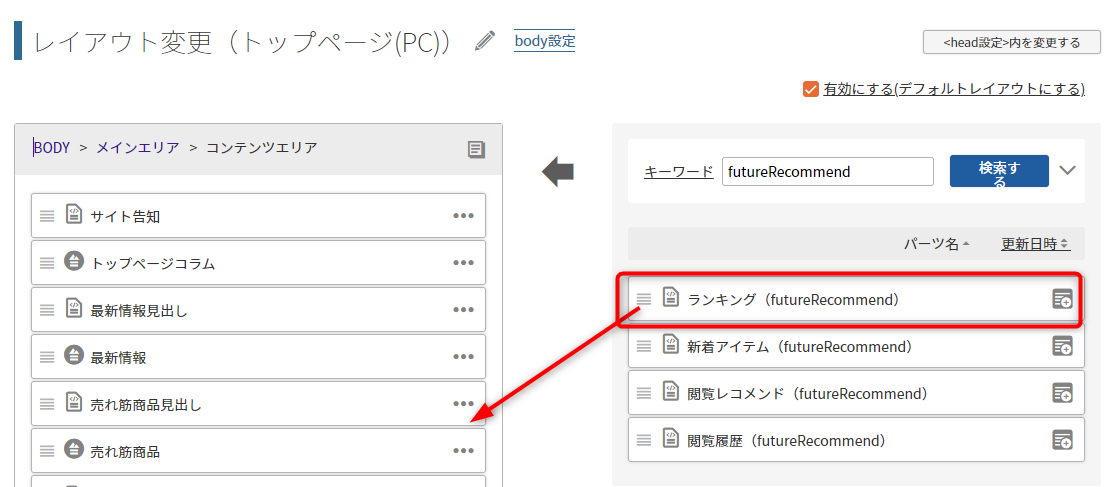
Task: Select the サイト告知 part name
Action: [126, 217]
